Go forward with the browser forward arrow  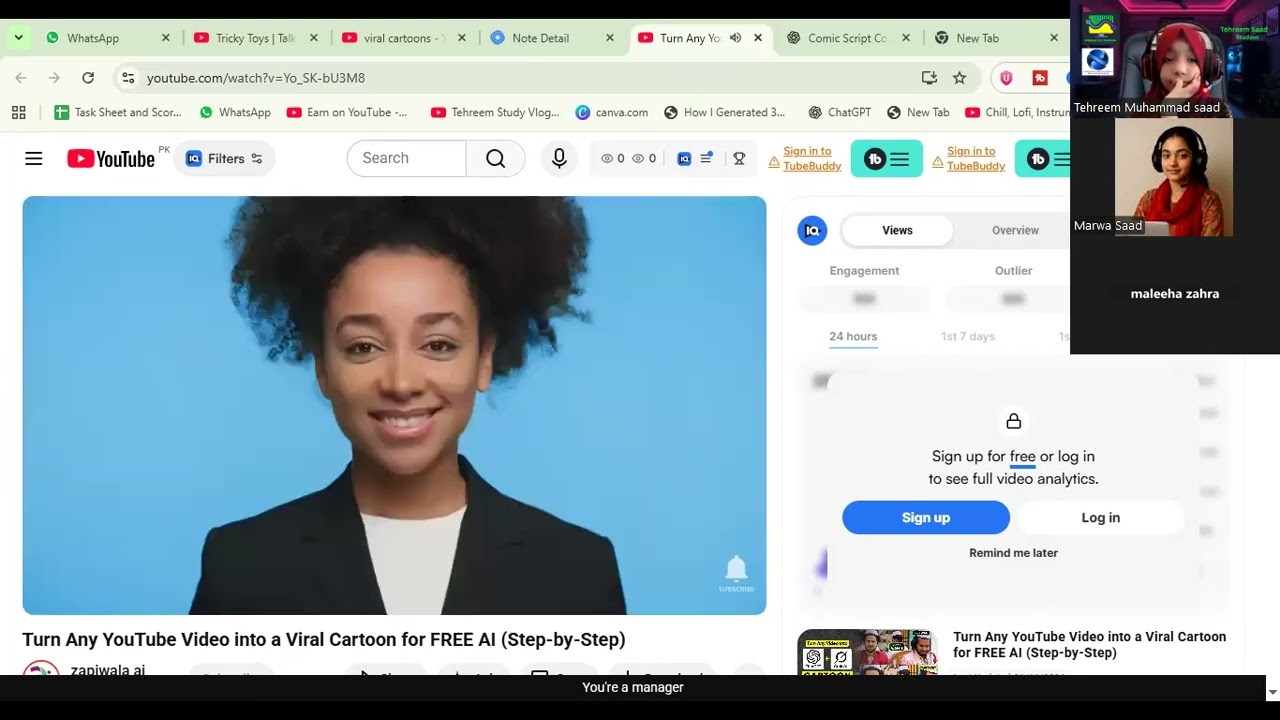click(x=54, y=77)
